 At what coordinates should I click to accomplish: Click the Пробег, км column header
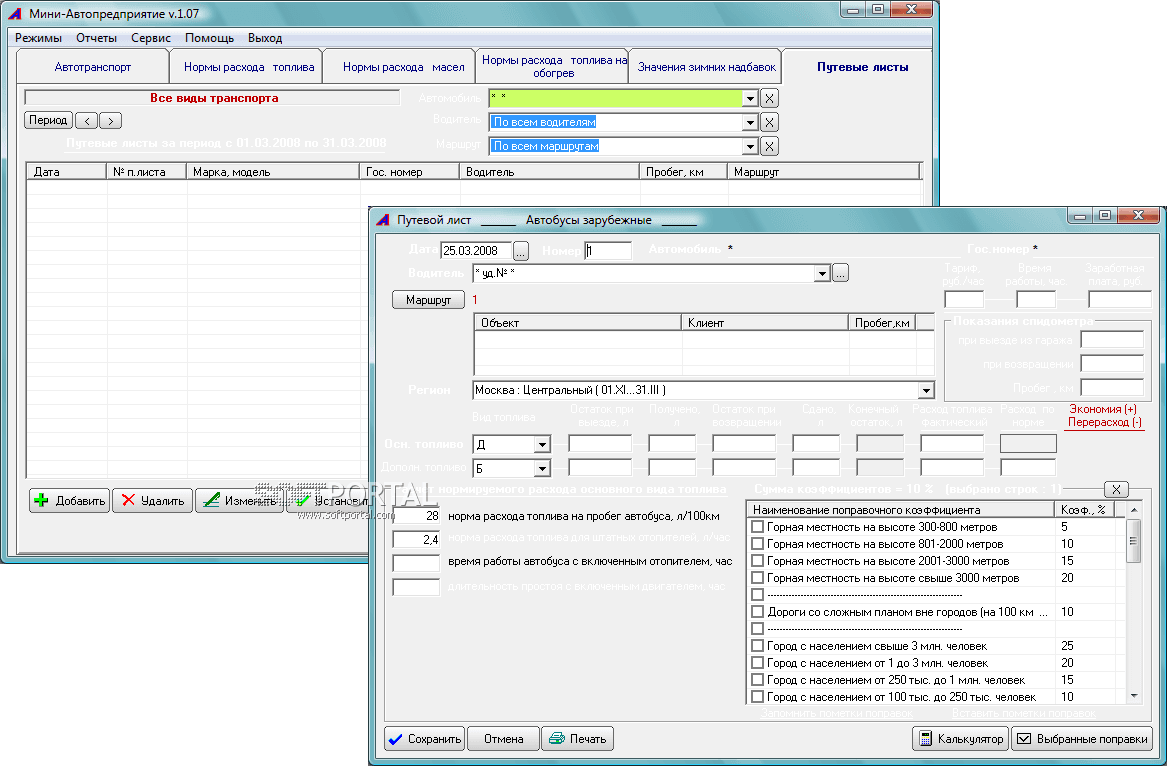click(x=682, y=172)
